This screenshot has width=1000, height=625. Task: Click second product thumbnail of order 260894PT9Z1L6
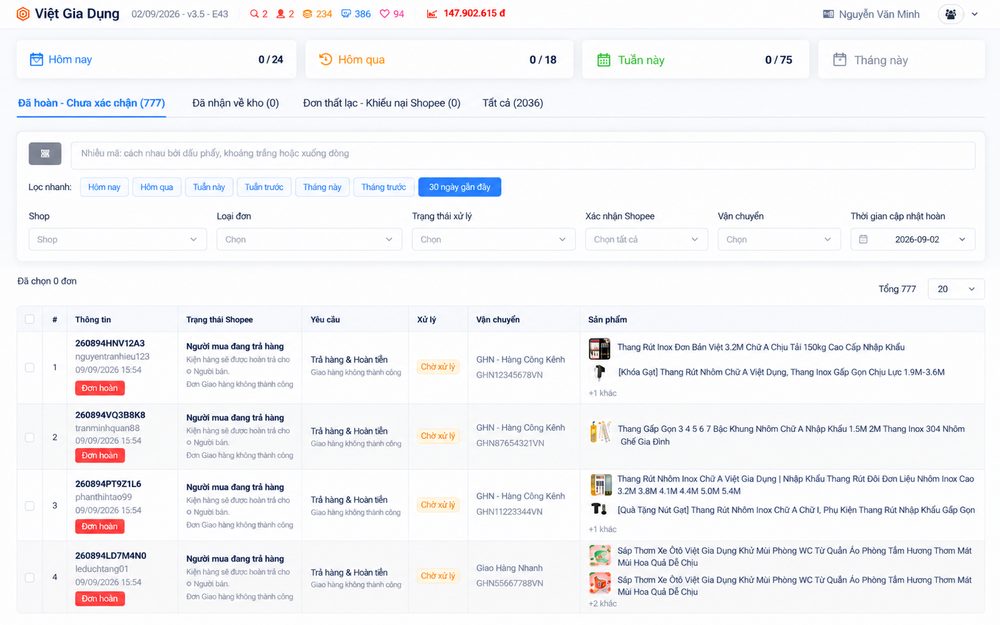599,509
